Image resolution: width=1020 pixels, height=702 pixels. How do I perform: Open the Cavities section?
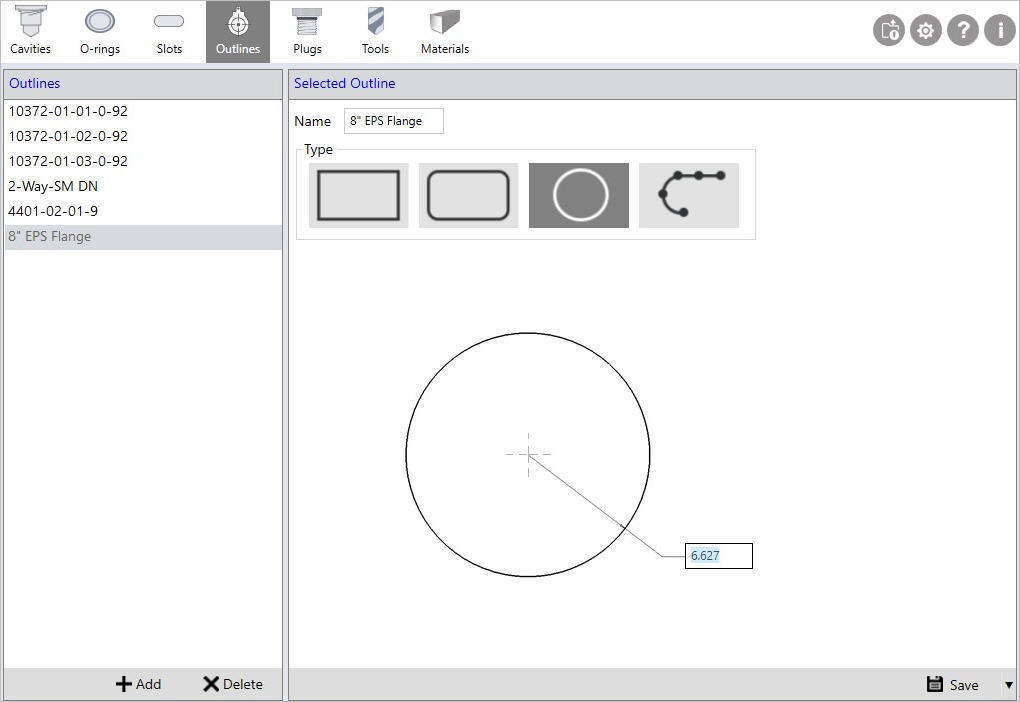(x=31, y=31)
